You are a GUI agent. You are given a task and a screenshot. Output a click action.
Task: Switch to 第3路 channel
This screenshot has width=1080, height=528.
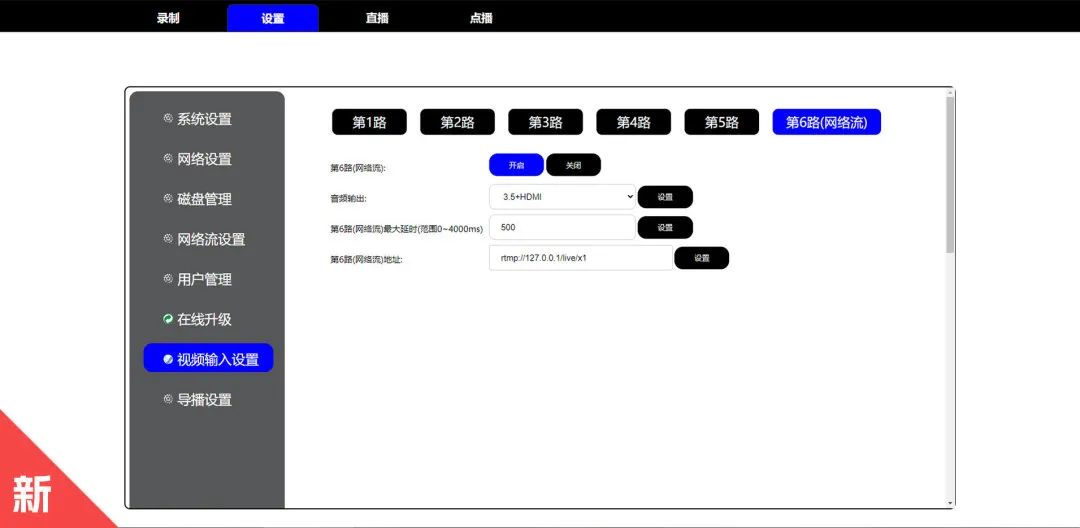(546, 122)
